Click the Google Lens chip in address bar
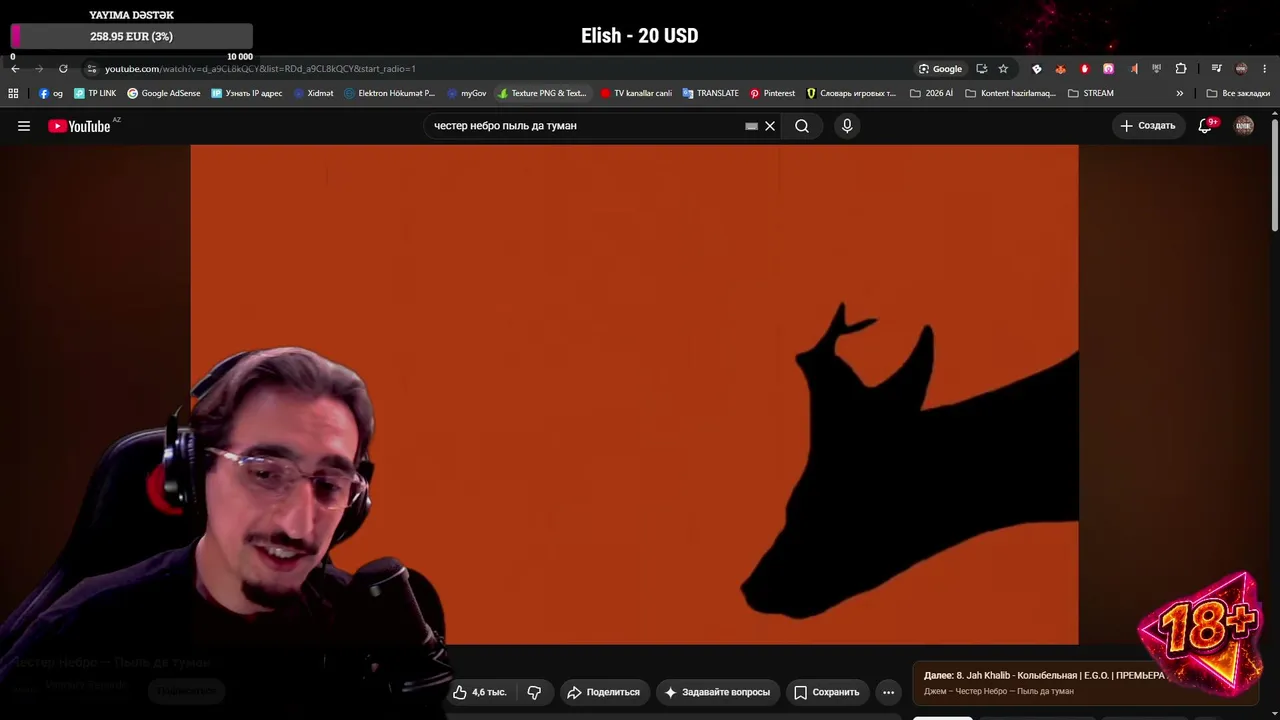The image size is (1280, 720). point(940,69)
